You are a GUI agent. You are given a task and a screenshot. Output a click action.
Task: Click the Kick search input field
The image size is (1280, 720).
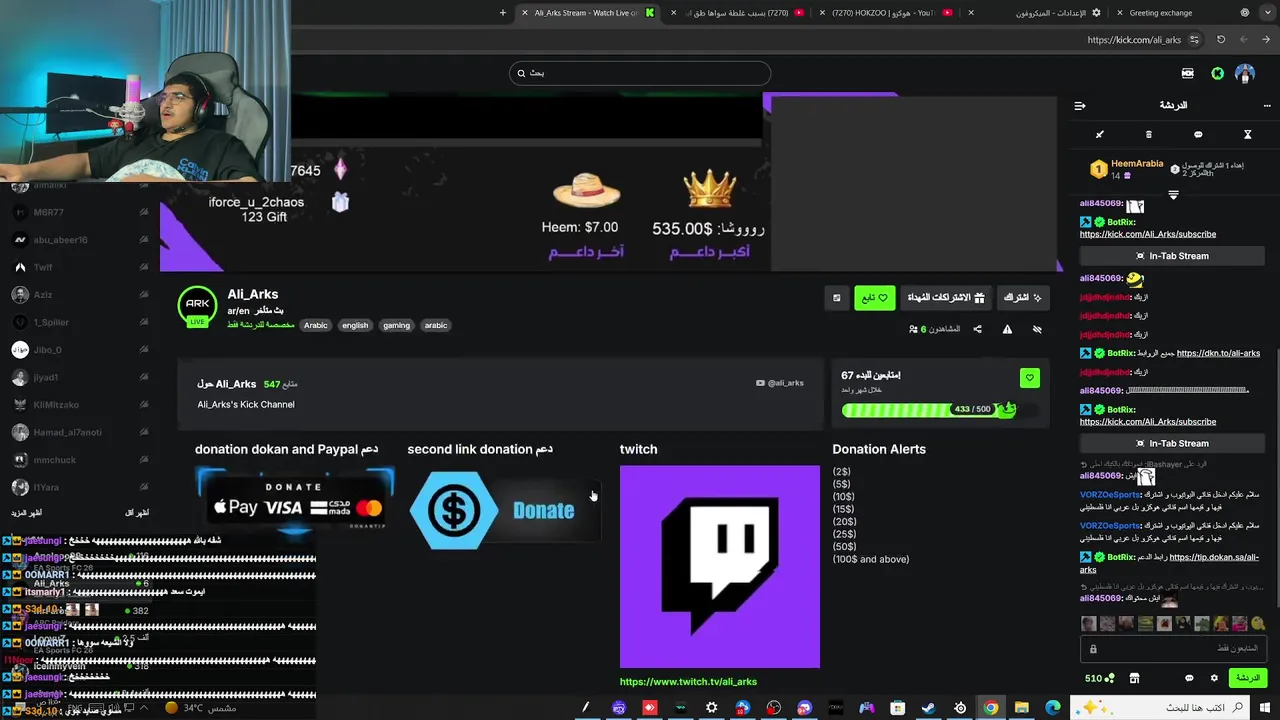coord(640,73)
